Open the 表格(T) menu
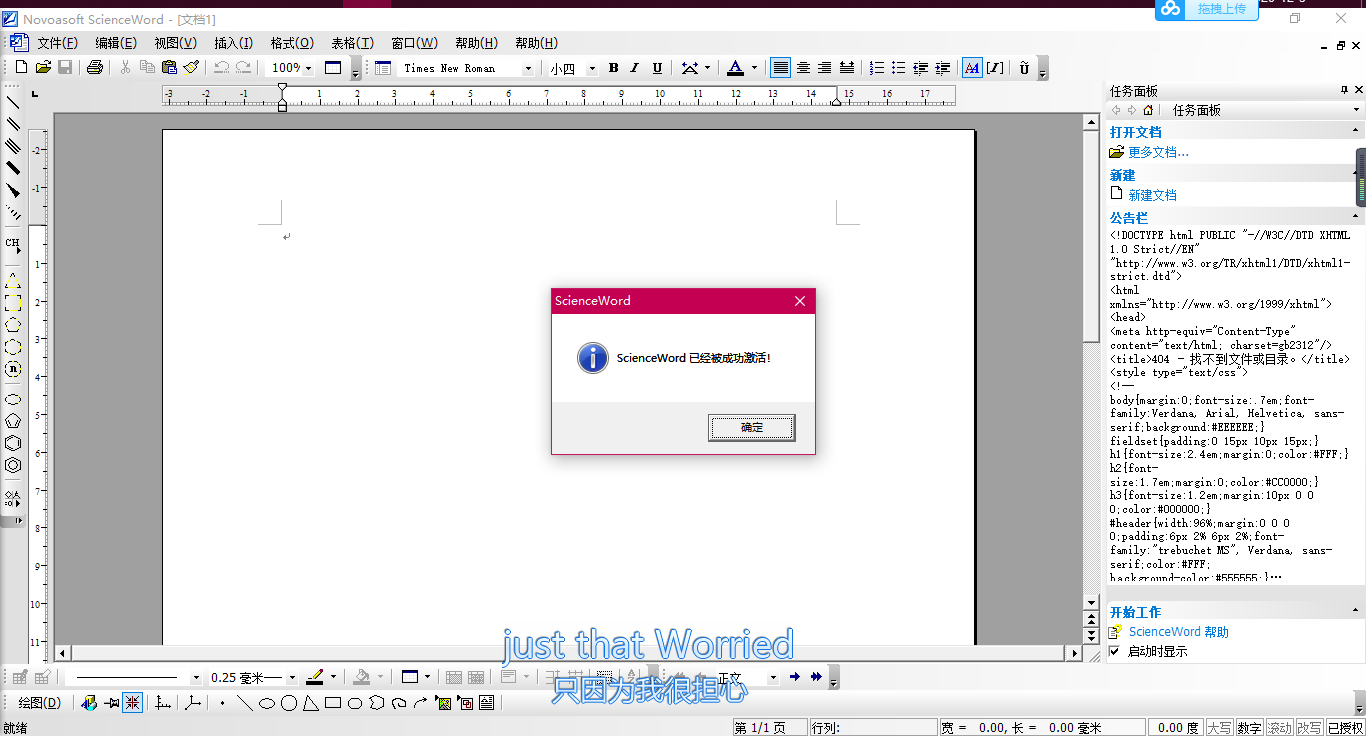1366x736 pixels. (x=352, y=43)
